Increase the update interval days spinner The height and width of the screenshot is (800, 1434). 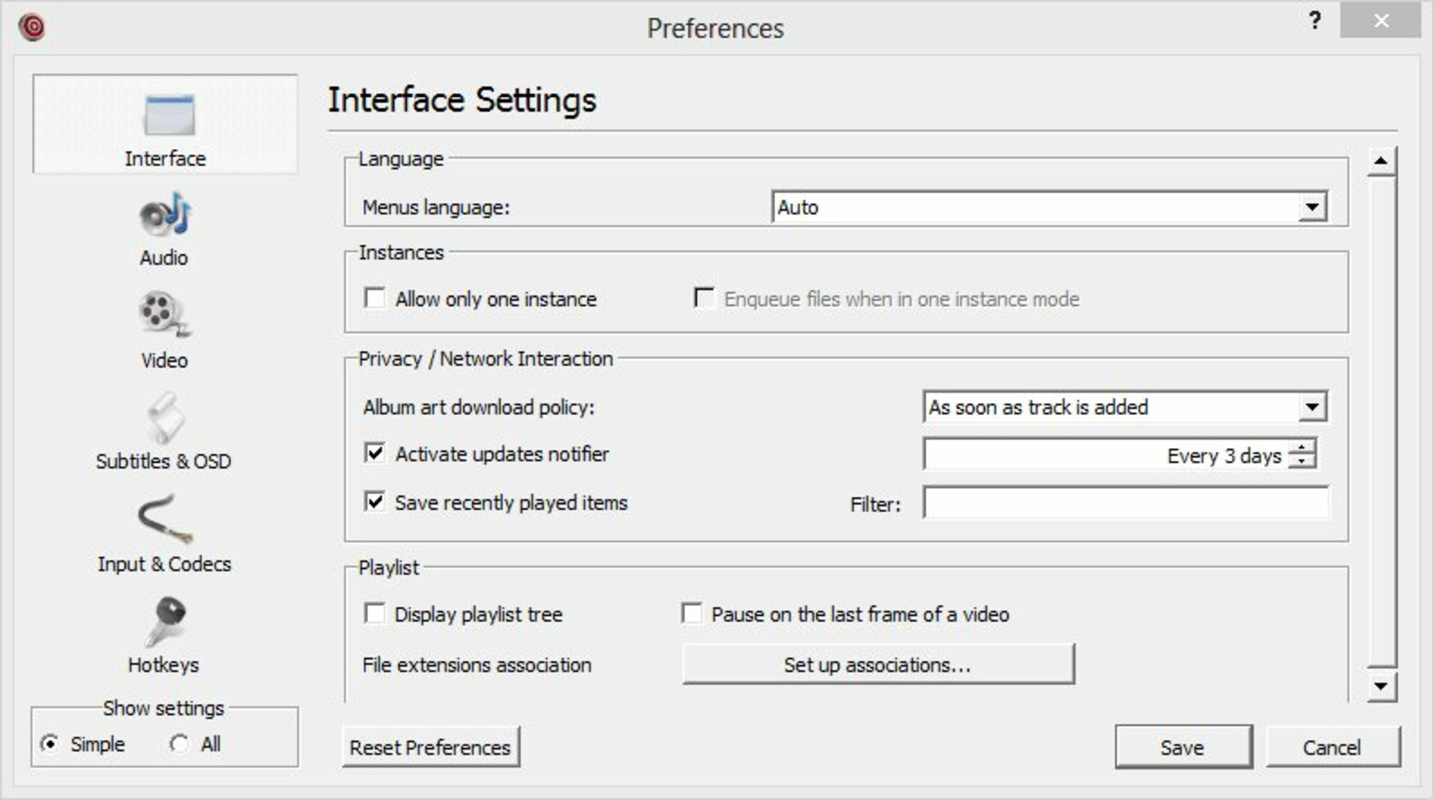1302,448
